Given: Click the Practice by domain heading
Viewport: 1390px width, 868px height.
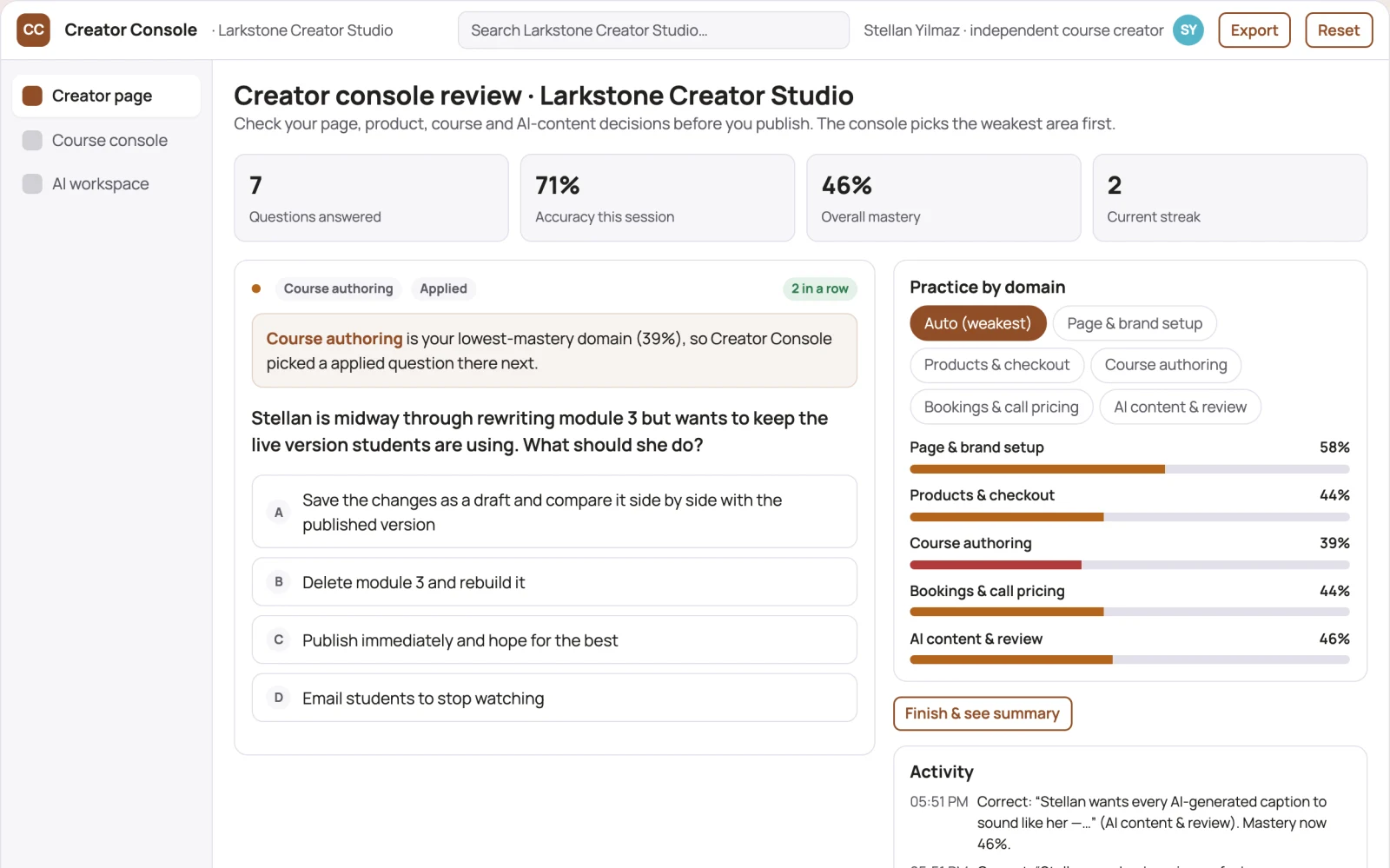Looking at the screenshot, I should coord(987,287).
